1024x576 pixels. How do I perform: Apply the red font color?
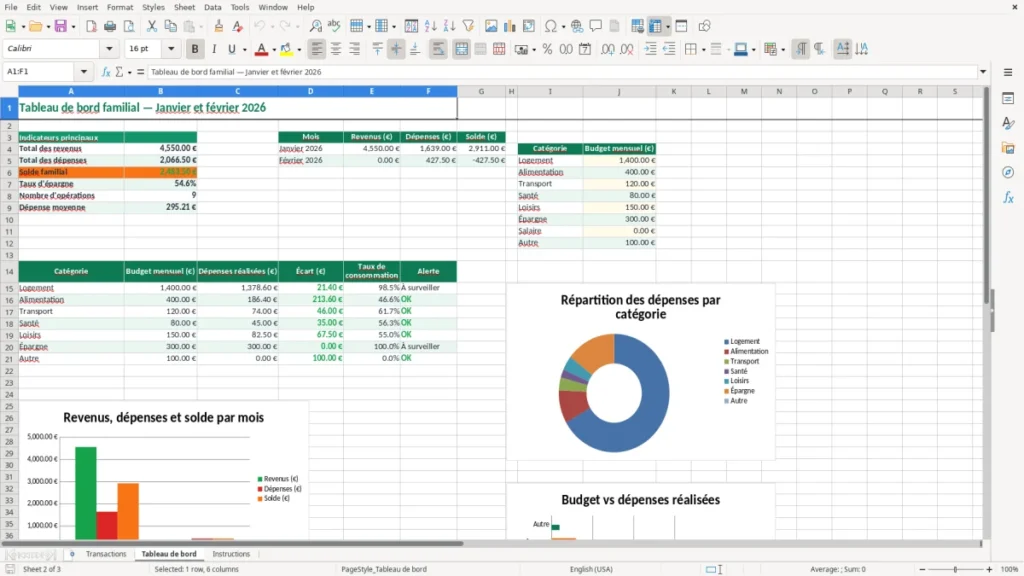coord(261,49)
